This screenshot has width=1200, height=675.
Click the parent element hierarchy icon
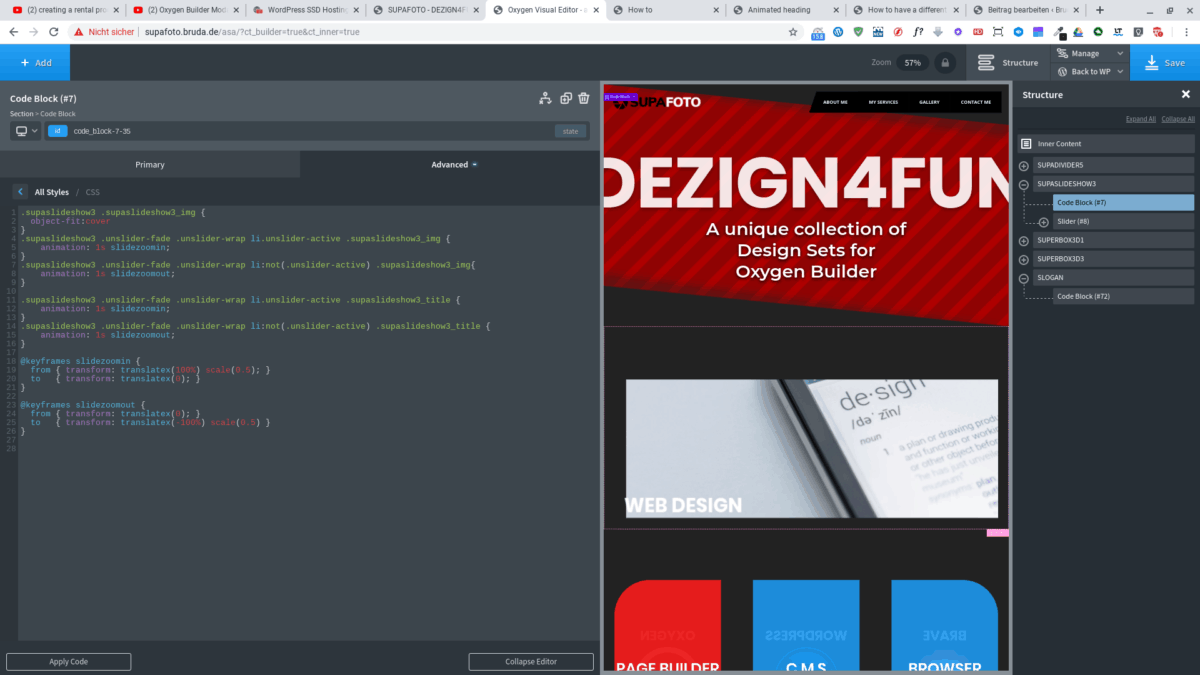pyautogui.click(x=545, y=98)
